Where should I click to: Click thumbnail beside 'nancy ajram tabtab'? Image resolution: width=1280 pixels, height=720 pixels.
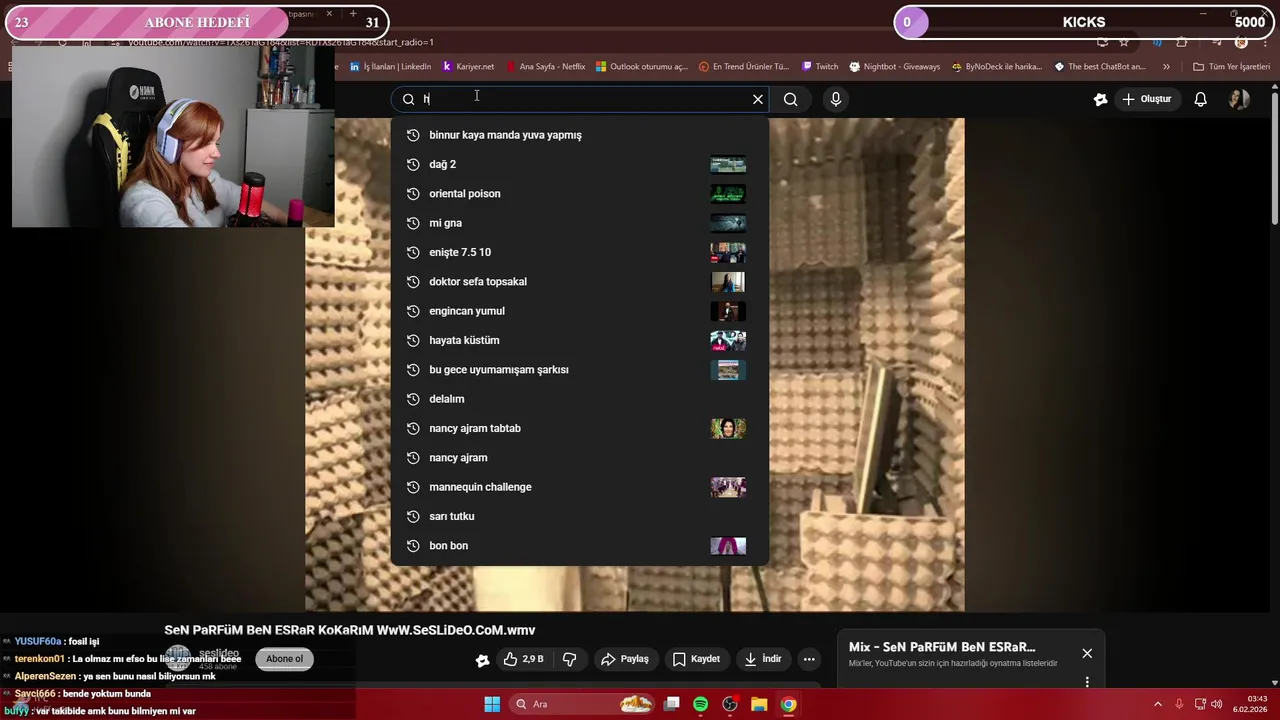coord(728,428)
